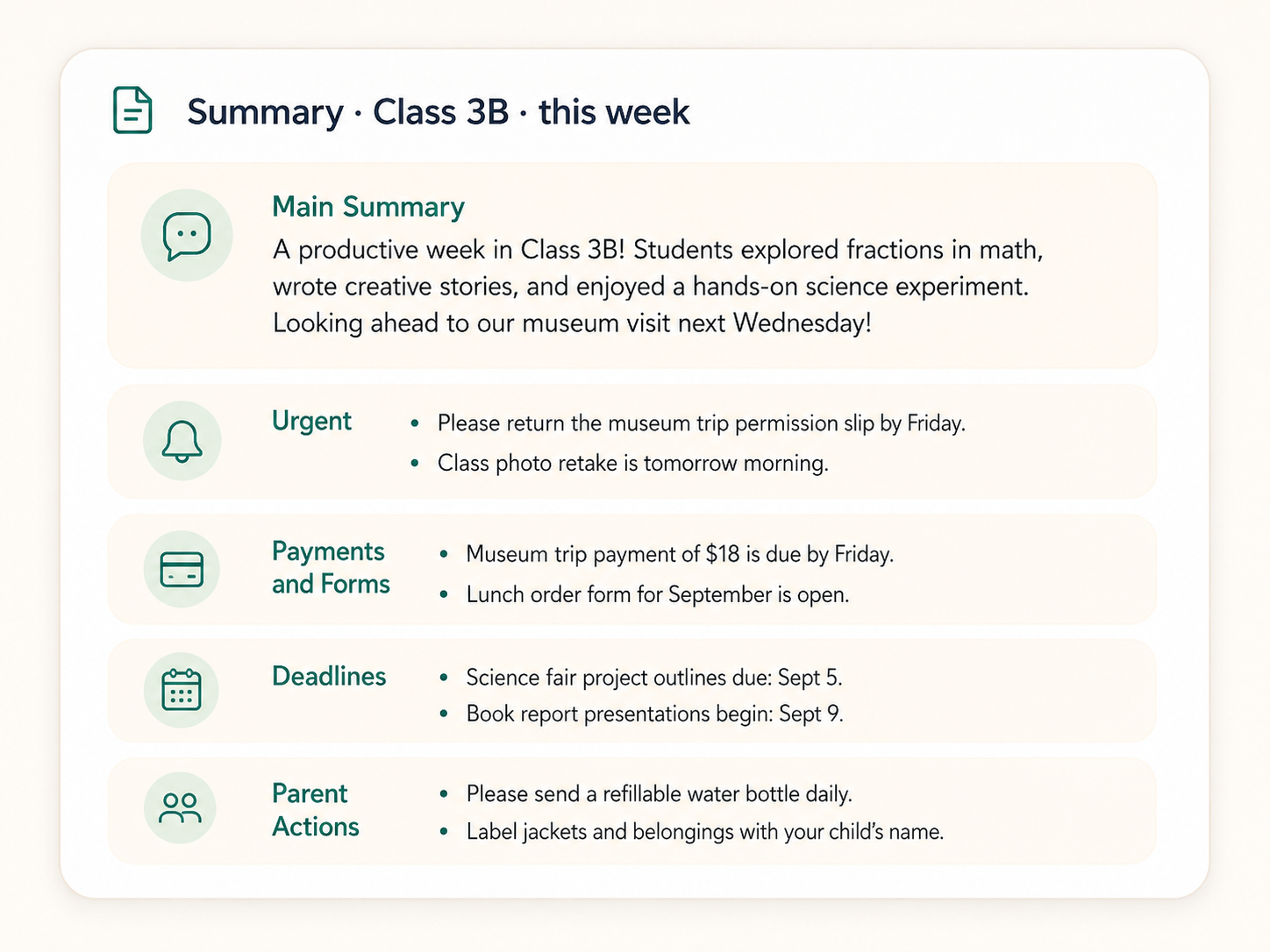1270x952 pixels.
Task: Click the Book report presentations item
Action: click(x=655, y=714)
